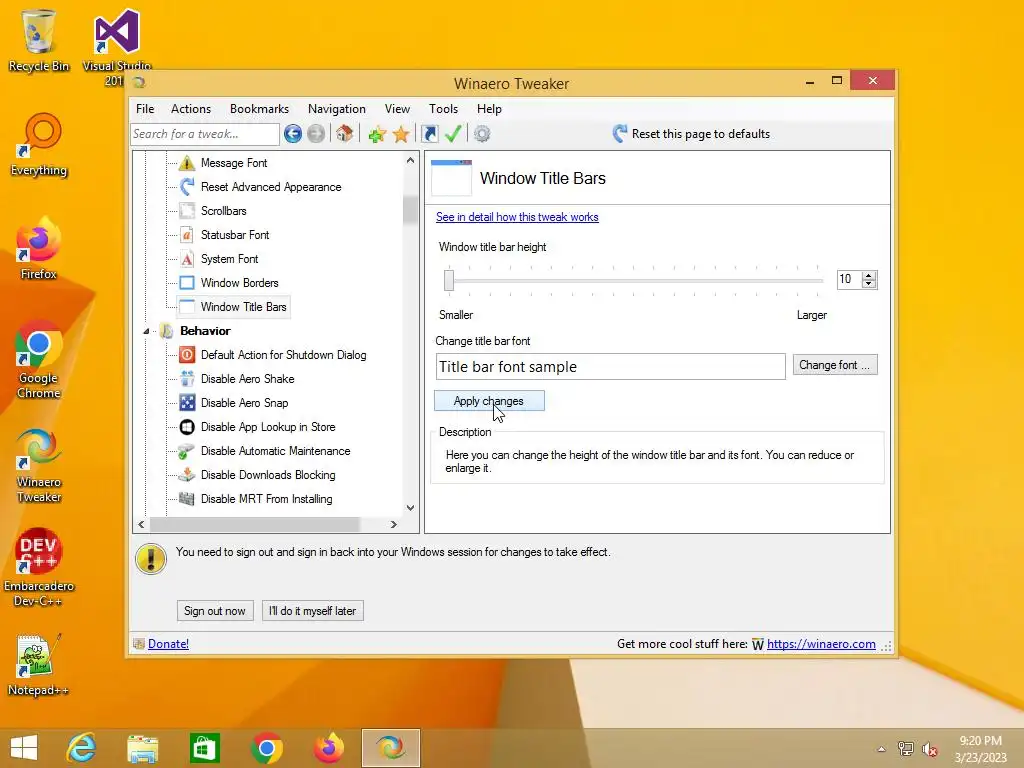Click the Search for a tweak field
Image resolution: width=1024 pixels, height=768 pixels.
tap(205, 134)
